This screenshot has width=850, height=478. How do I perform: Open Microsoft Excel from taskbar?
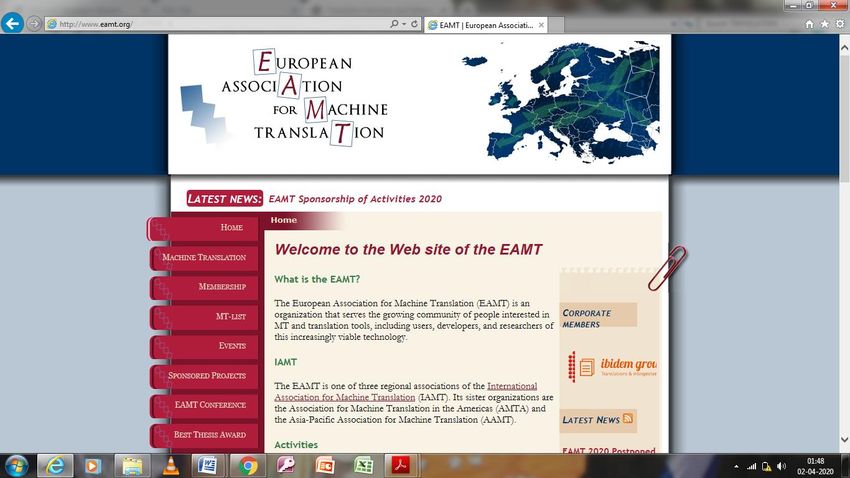click(x=363, y=466)
